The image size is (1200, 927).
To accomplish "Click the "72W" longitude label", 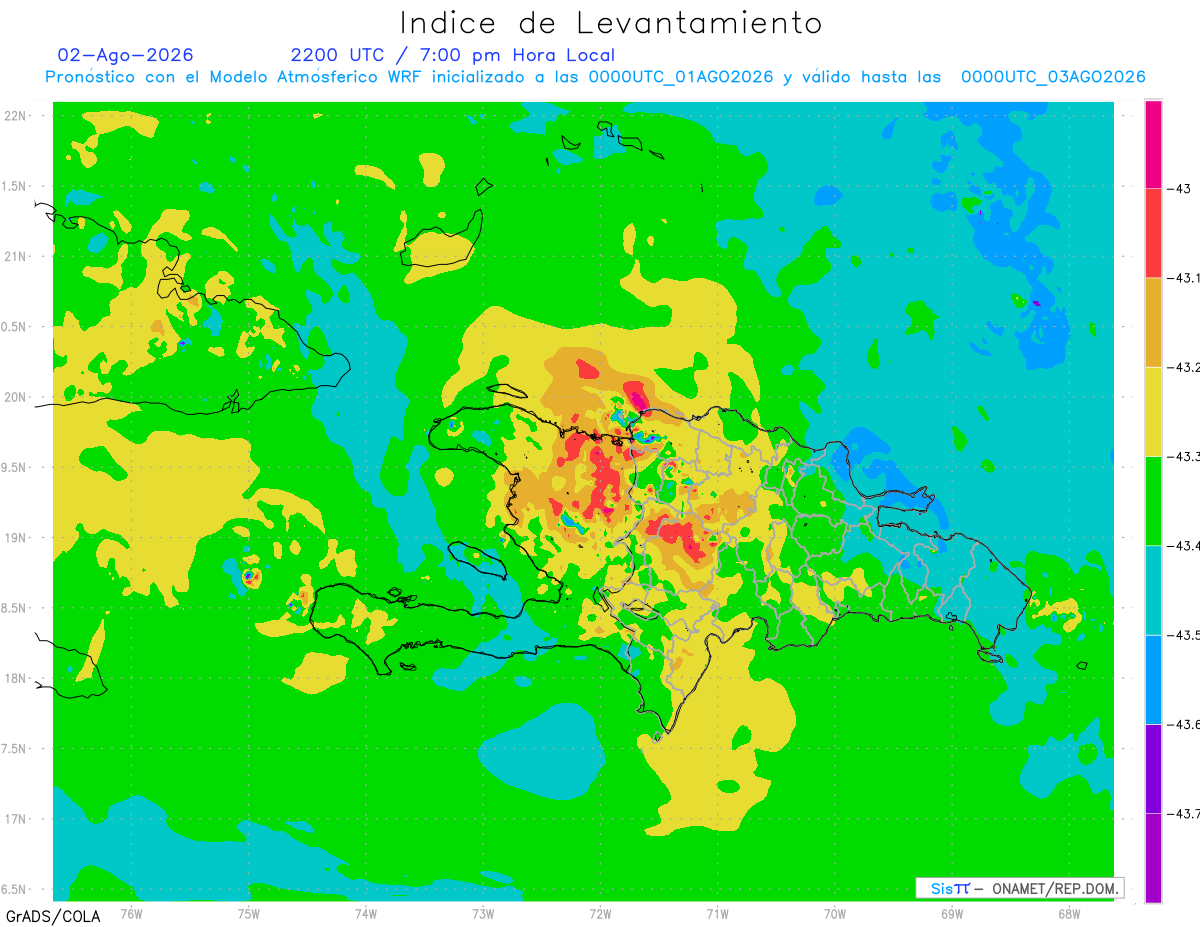I will [x=600, y=913].
